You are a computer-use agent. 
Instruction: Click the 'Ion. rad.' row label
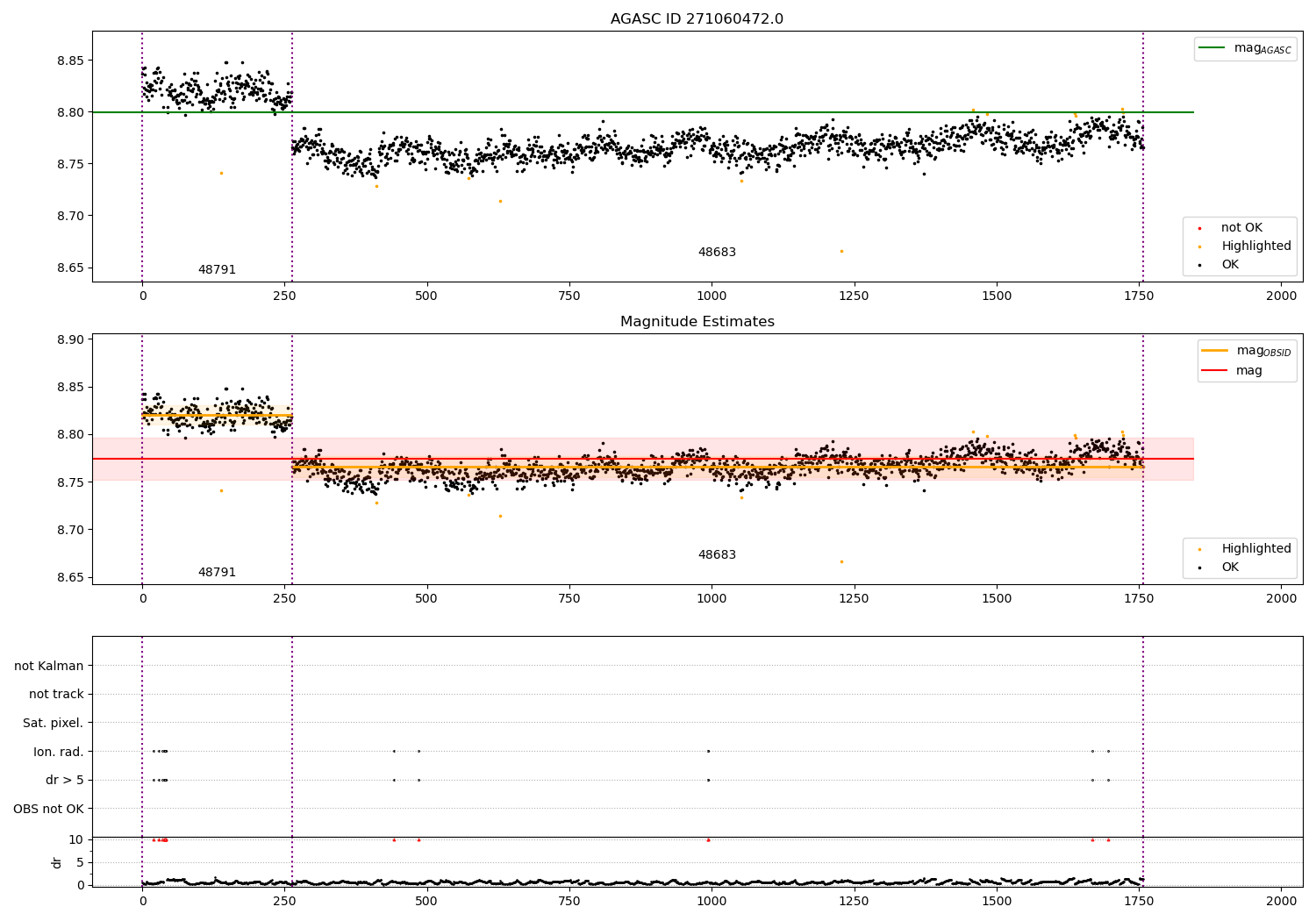point(59,752)
